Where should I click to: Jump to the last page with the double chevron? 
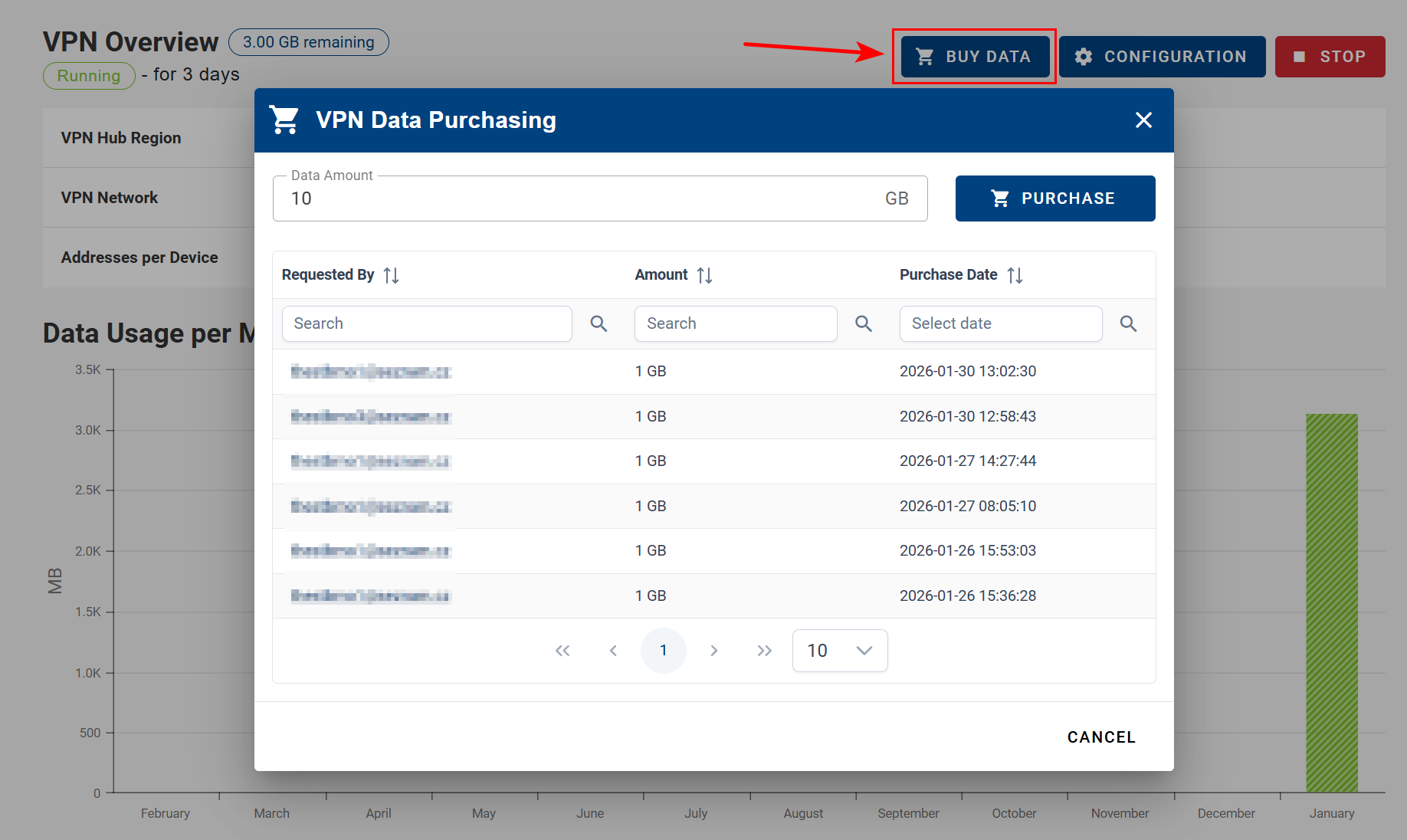[x=764, y=650]
